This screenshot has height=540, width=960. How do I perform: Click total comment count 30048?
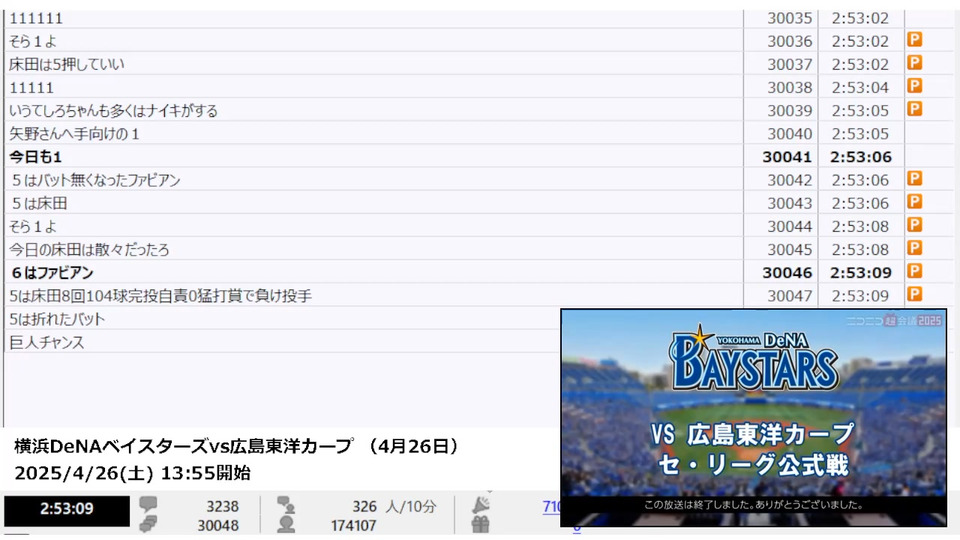point(218,525)
